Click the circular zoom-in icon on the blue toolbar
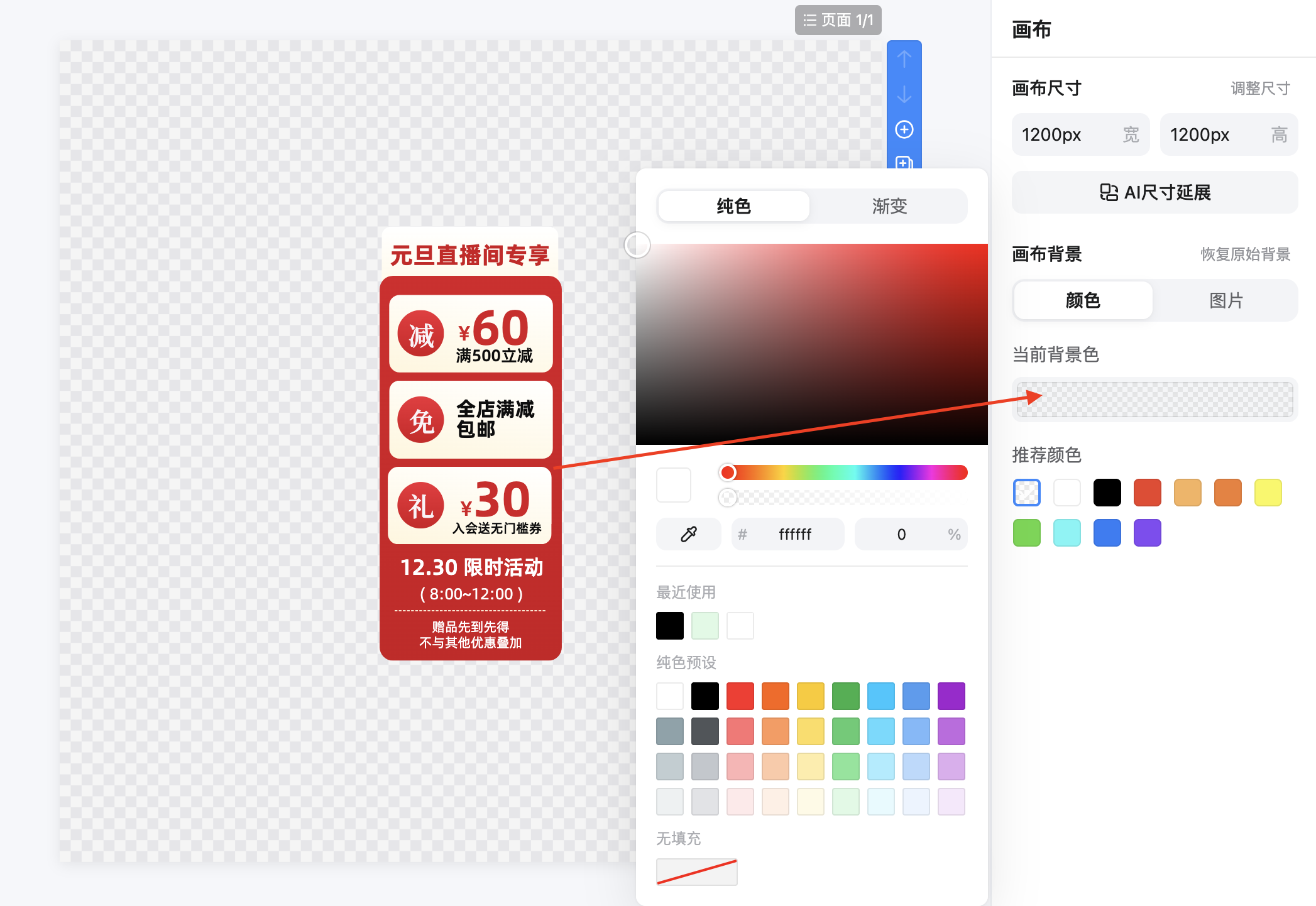This screenshot has height=906, width=1316. click(x=904, y=129)
